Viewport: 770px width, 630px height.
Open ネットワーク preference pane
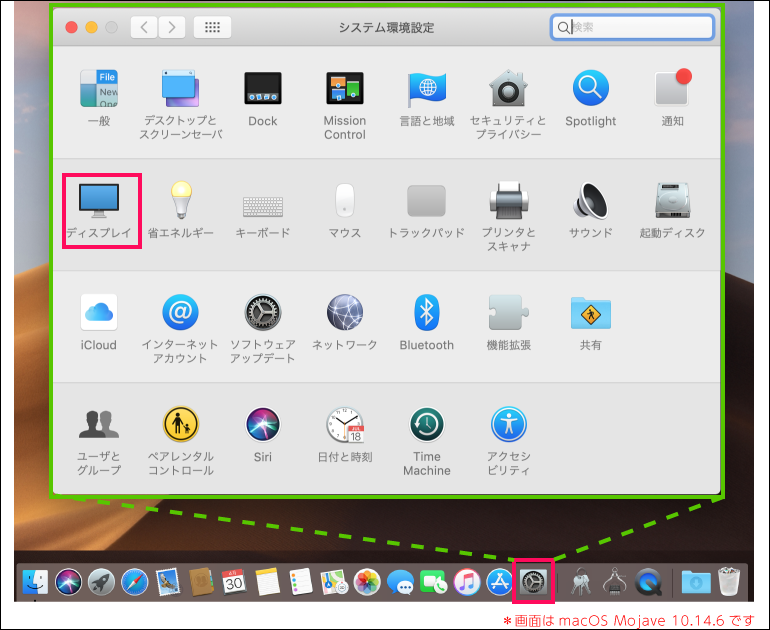[x=345, y=322]
